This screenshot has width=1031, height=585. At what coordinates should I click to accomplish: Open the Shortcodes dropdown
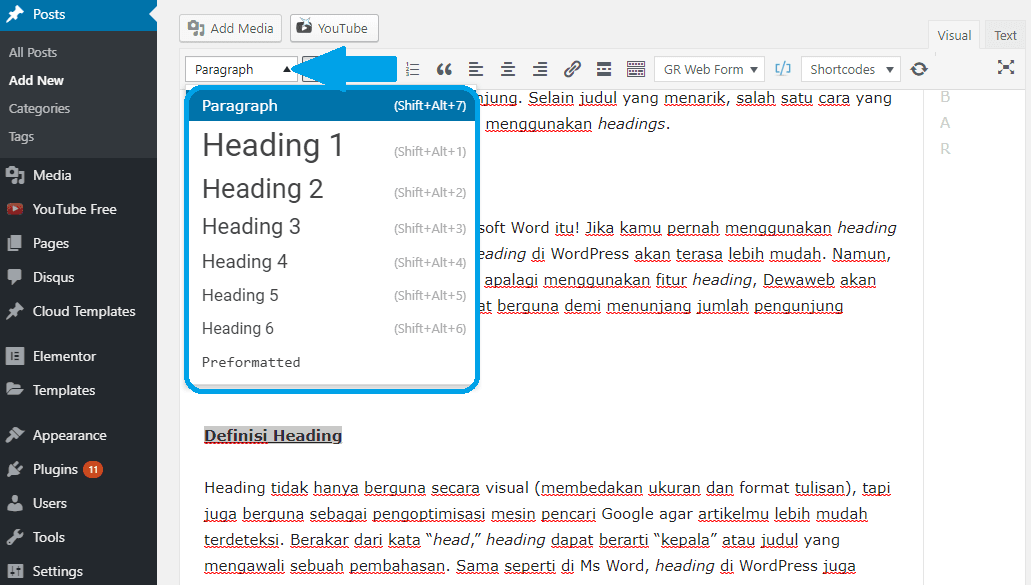(x=850, y=69)
